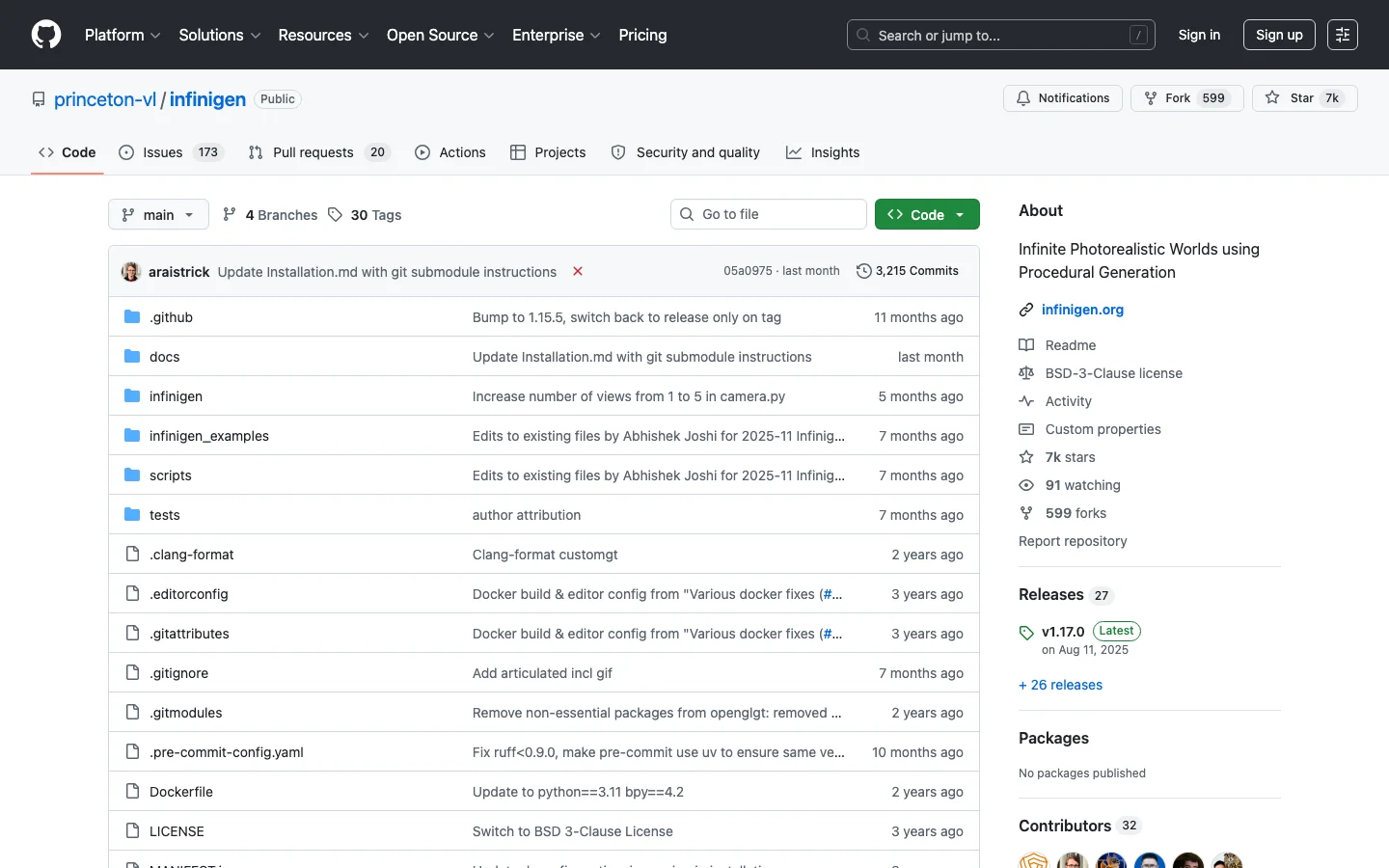
Task: Click the Dockerfile file icon
Action: coord(132,792)
